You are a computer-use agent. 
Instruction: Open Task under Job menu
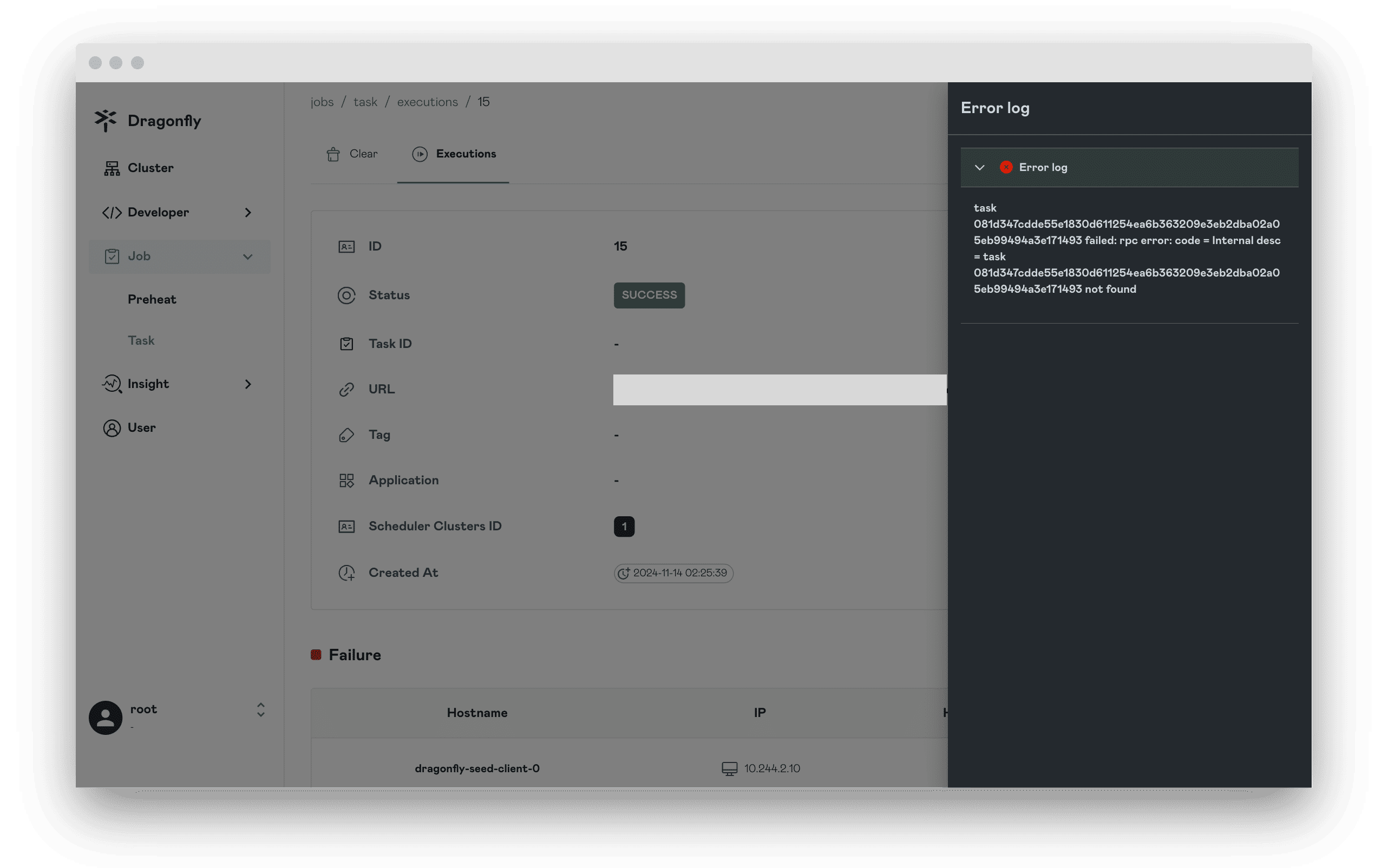[141, 341]
